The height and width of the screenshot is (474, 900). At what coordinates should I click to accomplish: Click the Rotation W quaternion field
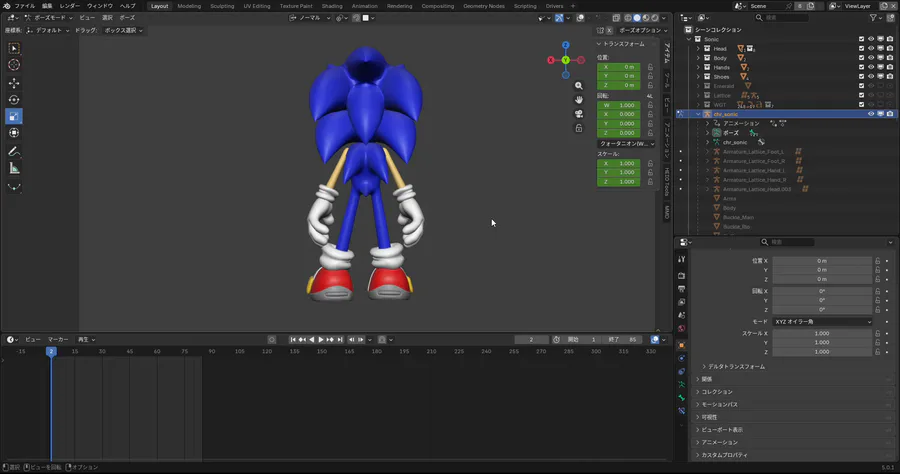coord(619,106)
